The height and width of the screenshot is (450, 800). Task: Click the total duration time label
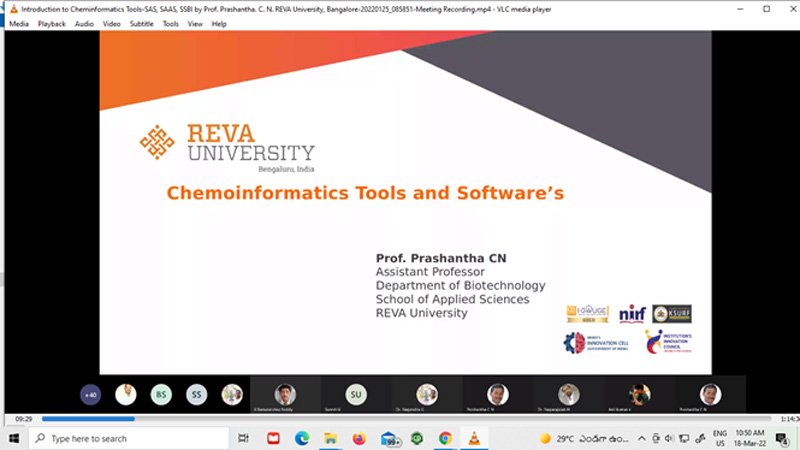(x=790, y=419)
